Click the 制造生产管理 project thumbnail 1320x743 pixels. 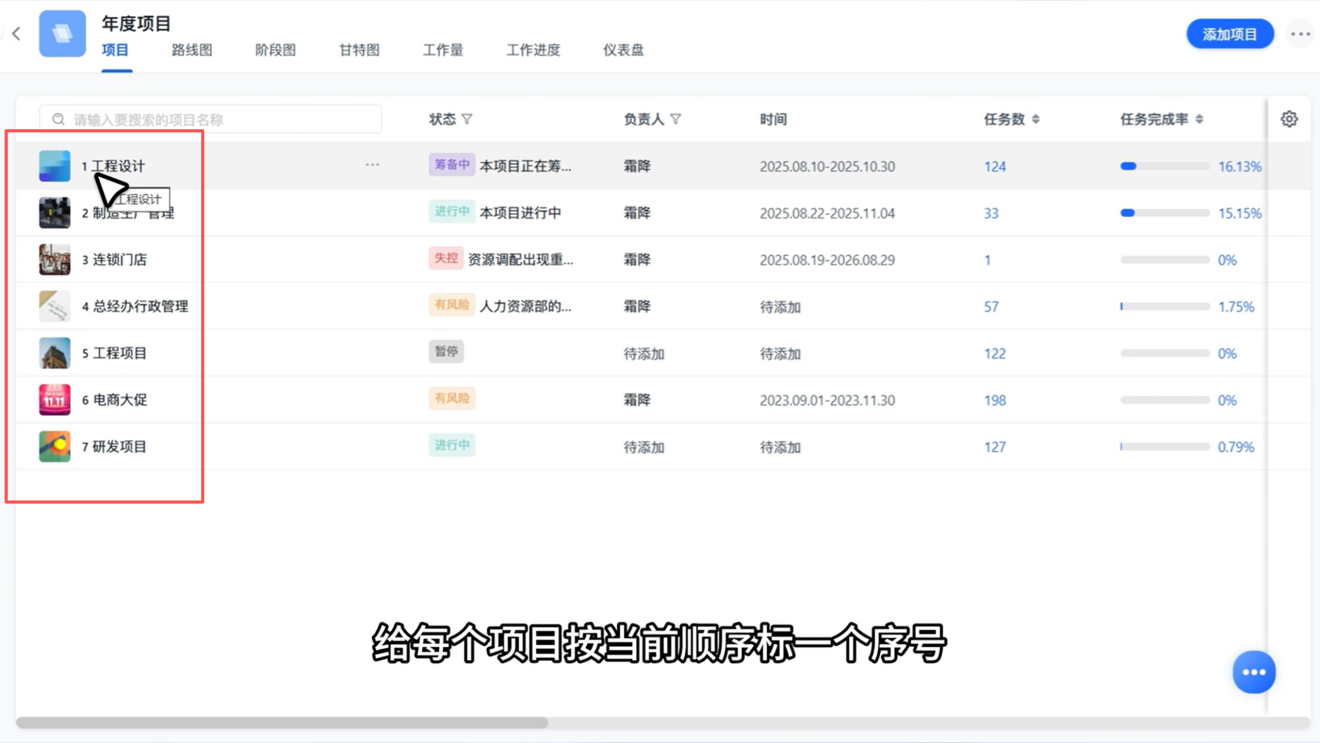[55, 213]
